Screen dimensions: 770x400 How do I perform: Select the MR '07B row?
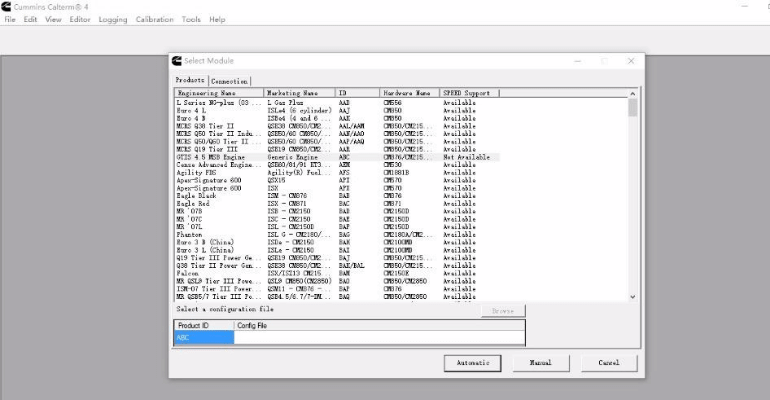[x=337, y=212]
